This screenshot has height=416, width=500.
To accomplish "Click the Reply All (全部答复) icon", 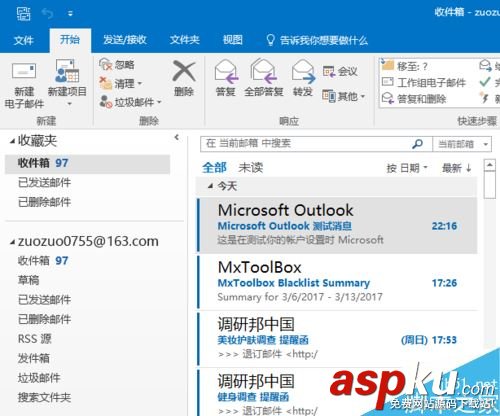I will tap(264, 71).
